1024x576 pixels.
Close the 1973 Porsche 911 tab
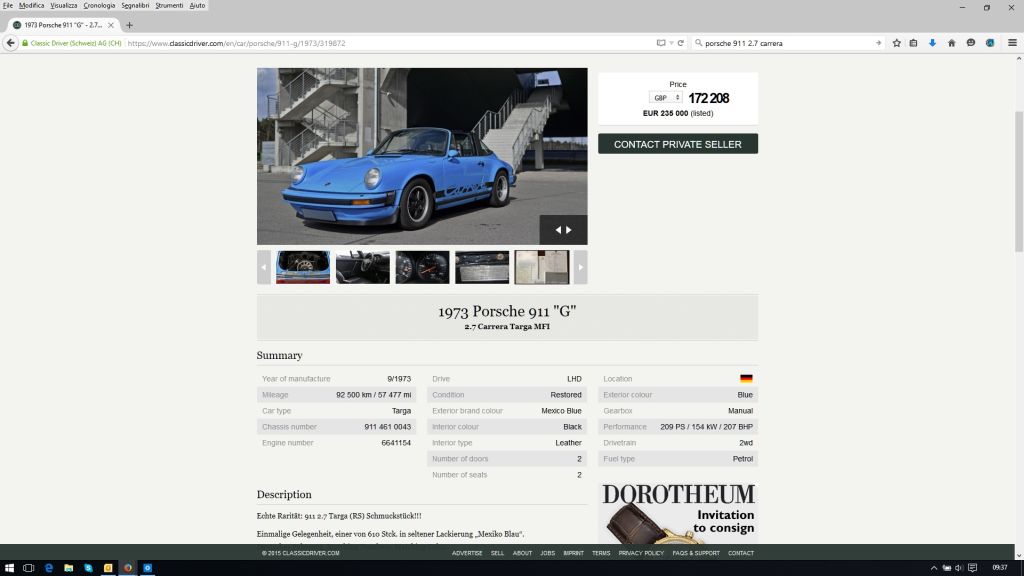pos(111,25)
